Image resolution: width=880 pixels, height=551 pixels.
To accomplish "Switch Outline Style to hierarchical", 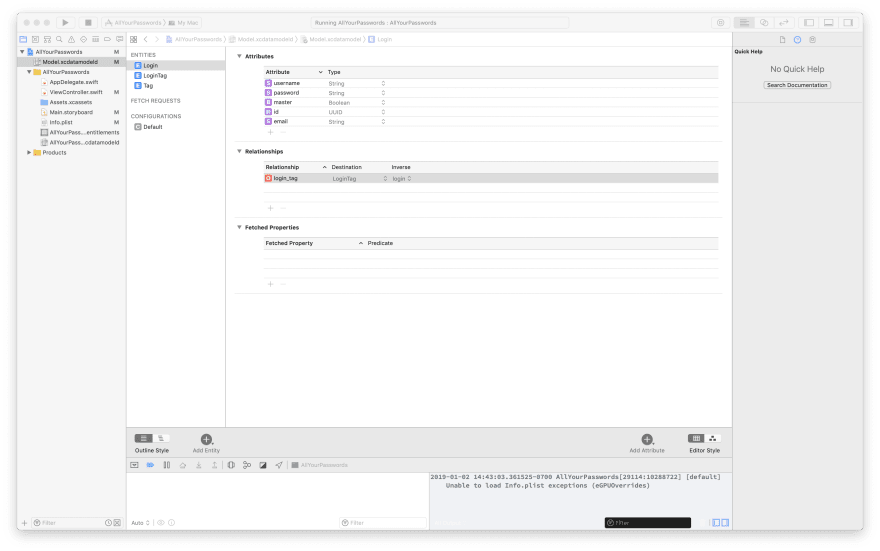I will click(161, 438).
